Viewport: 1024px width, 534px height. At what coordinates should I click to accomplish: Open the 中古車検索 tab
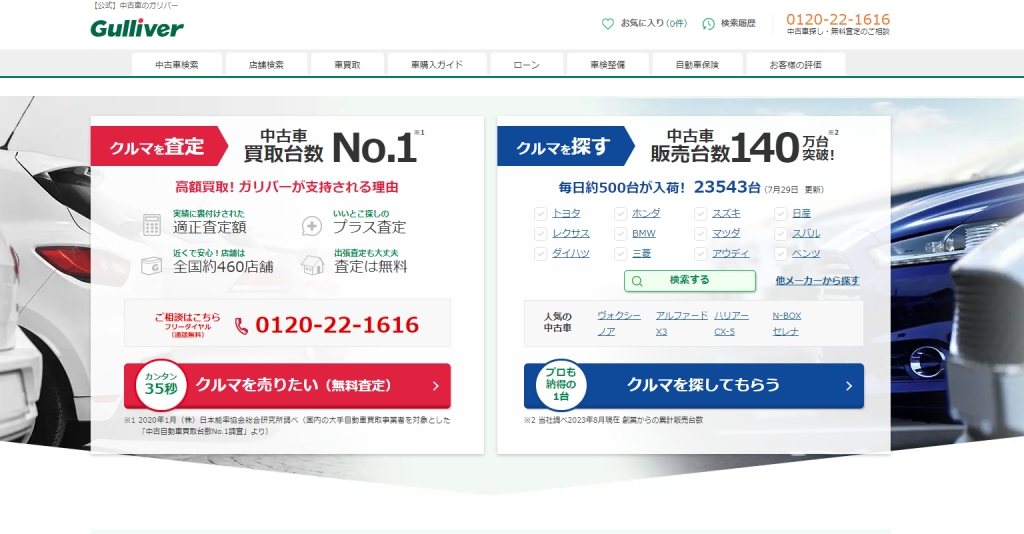pos(177,65)
